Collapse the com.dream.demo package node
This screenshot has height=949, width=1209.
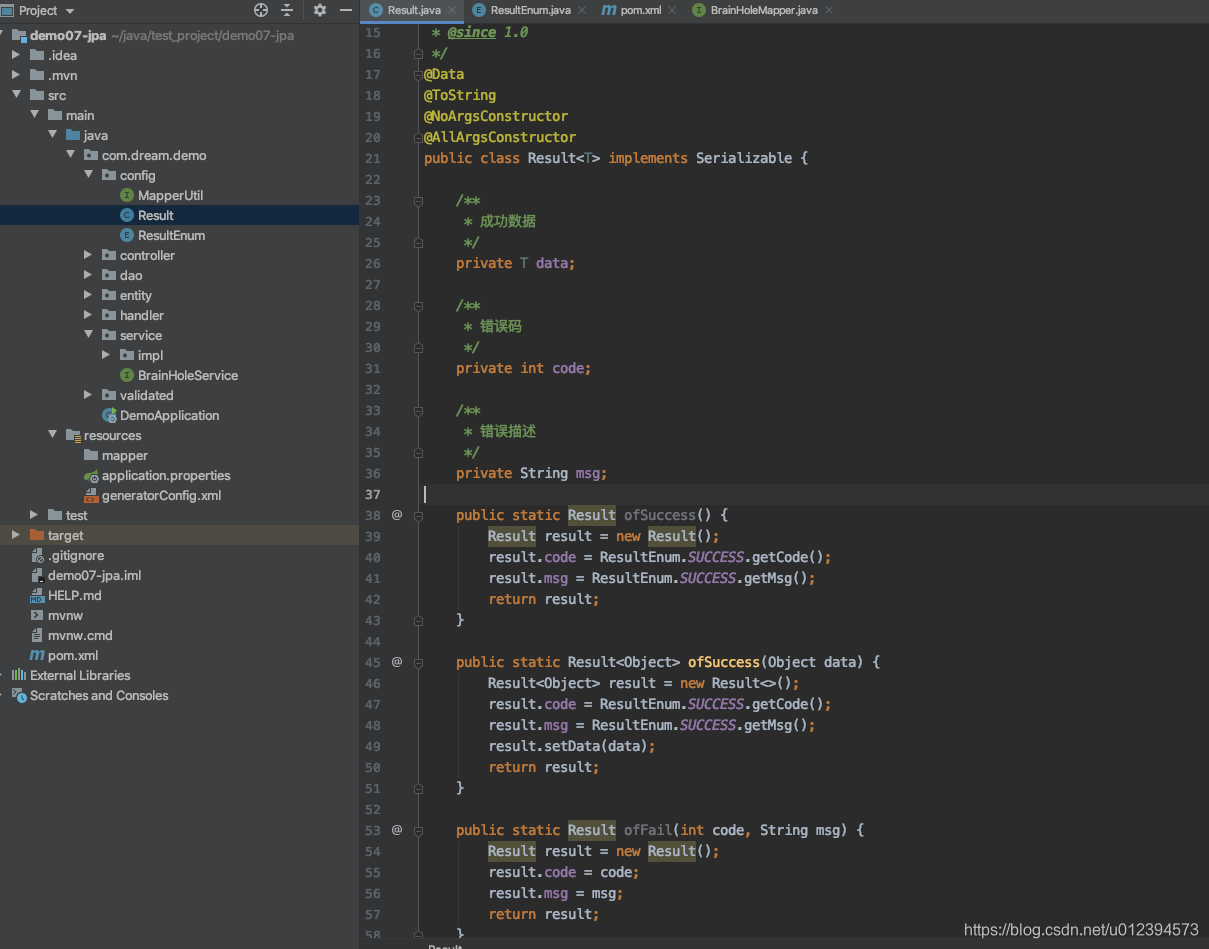click(x=70, y=155)
